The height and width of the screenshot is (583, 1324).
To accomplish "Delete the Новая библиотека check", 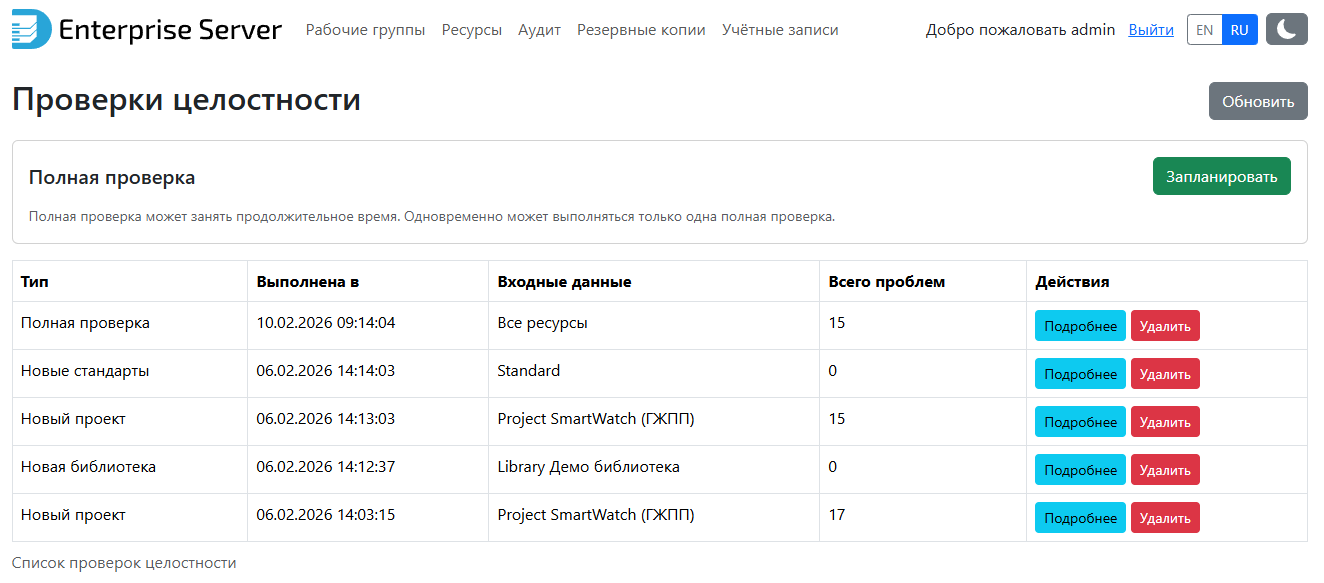I will tap(1165, 470).
